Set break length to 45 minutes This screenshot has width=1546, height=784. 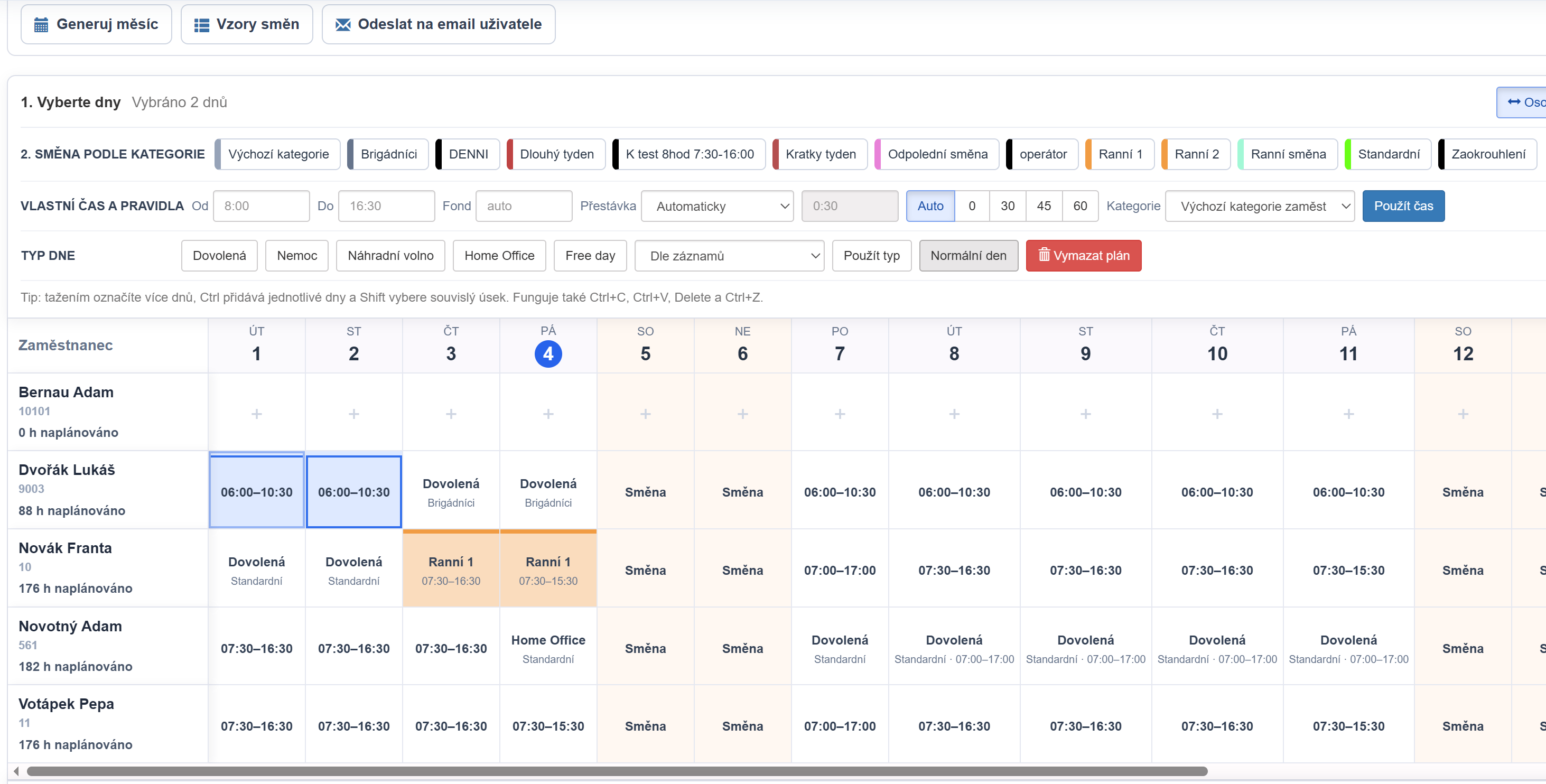pyautogui.click(x=1044, y=206)
